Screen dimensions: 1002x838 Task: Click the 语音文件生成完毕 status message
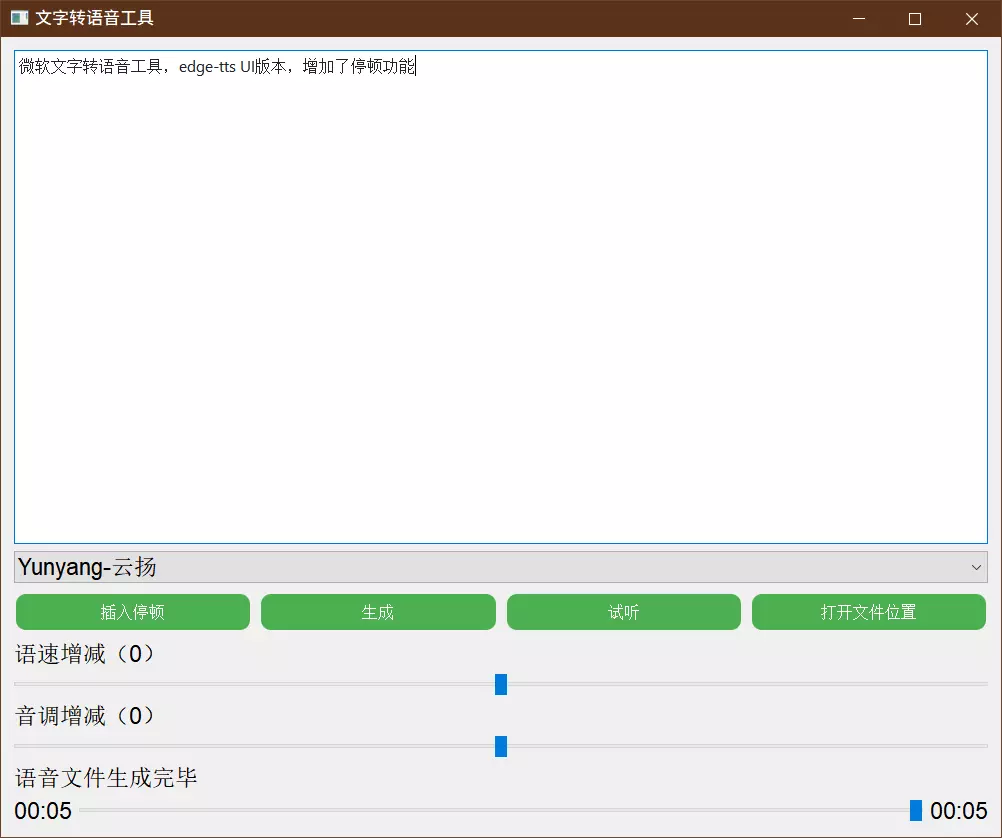pyautogui.click(x=106, y=778)
